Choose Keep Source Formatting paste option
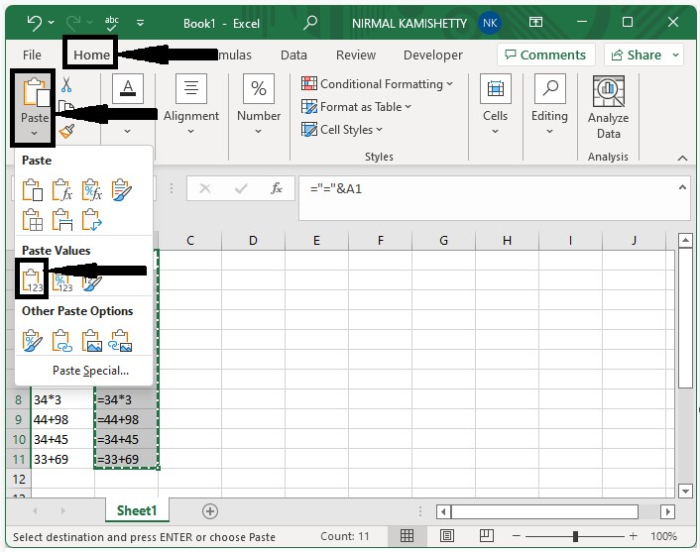Screen dimensions: 700x552 pyautogui.click(x=121, y=190)
